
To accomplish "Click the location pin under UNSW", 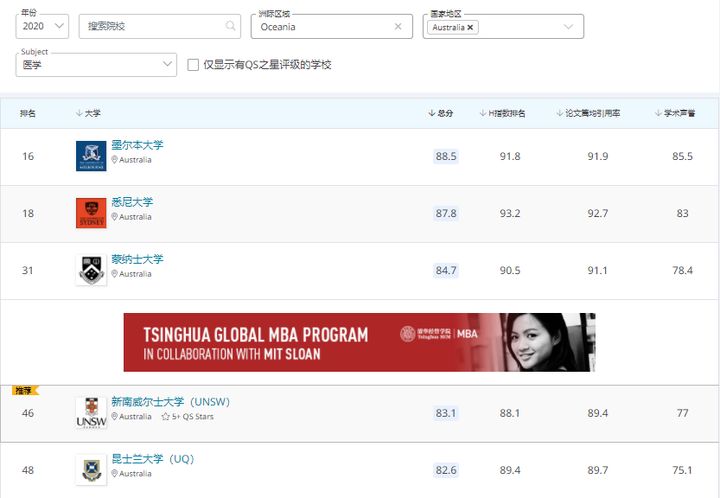I will 114,416.
